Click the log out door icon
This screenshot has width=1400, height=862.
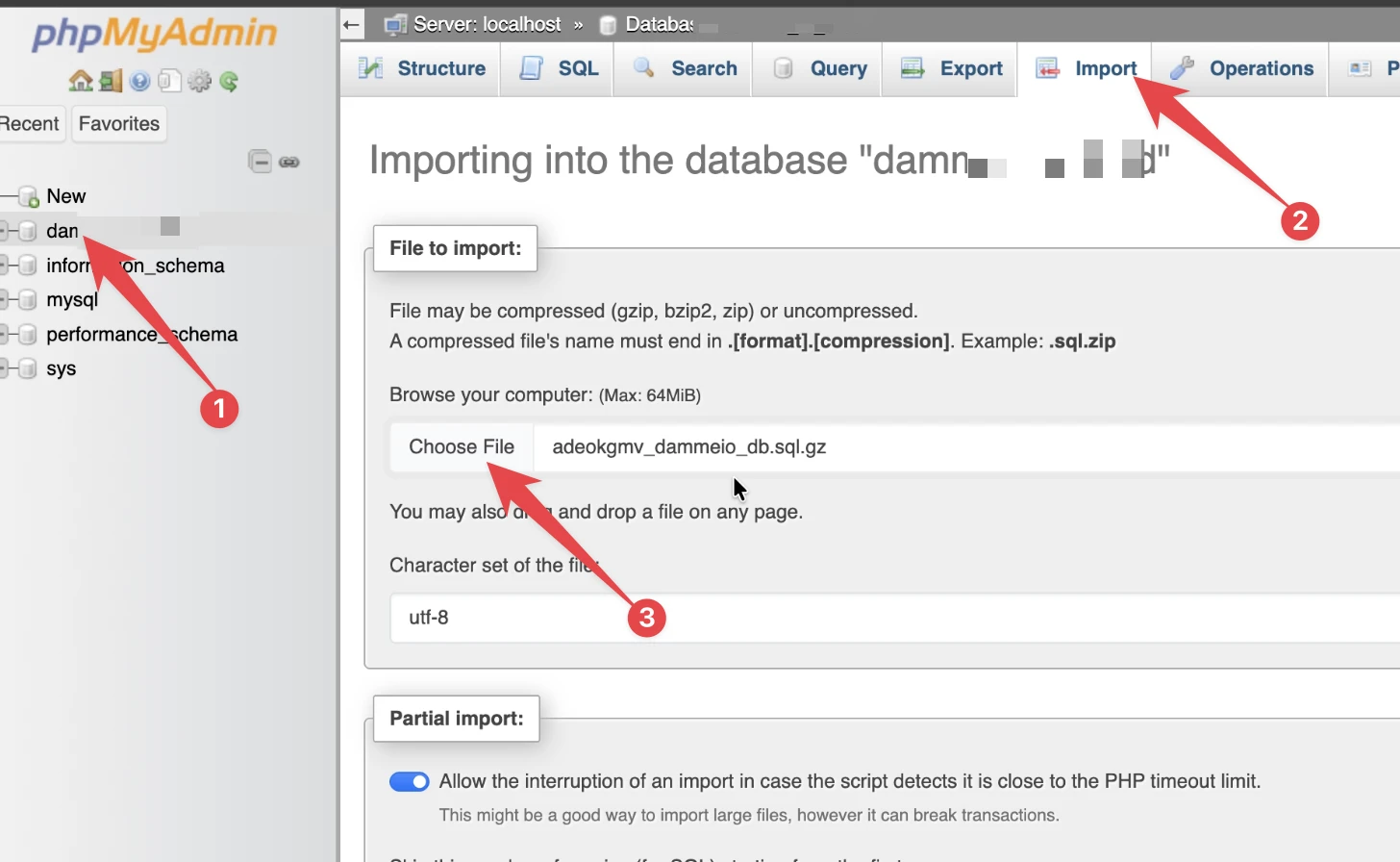pos(111,81)
